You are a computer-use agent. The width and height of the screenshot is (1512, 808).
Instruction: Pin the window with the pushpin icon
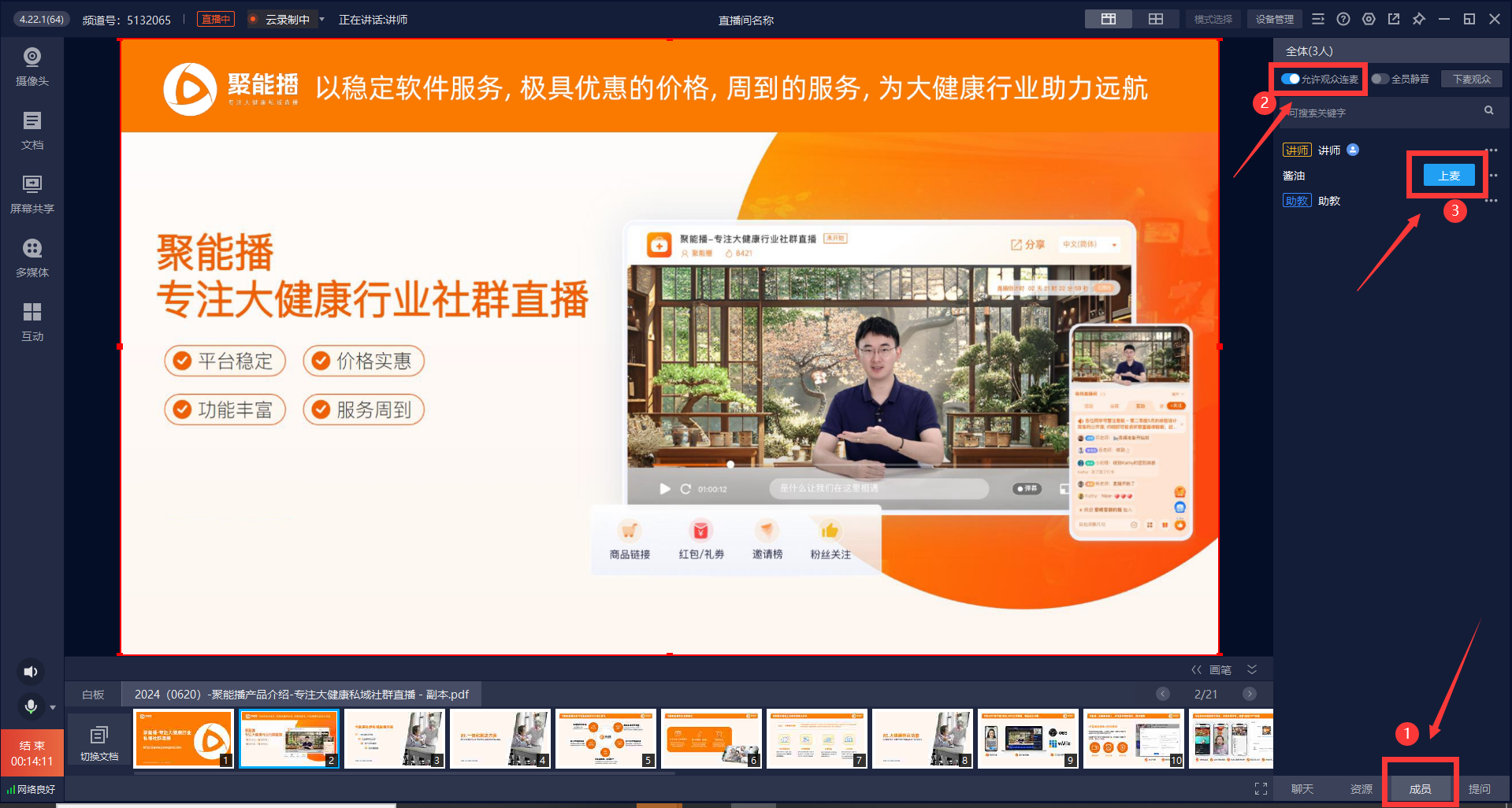click(1419, 19)
